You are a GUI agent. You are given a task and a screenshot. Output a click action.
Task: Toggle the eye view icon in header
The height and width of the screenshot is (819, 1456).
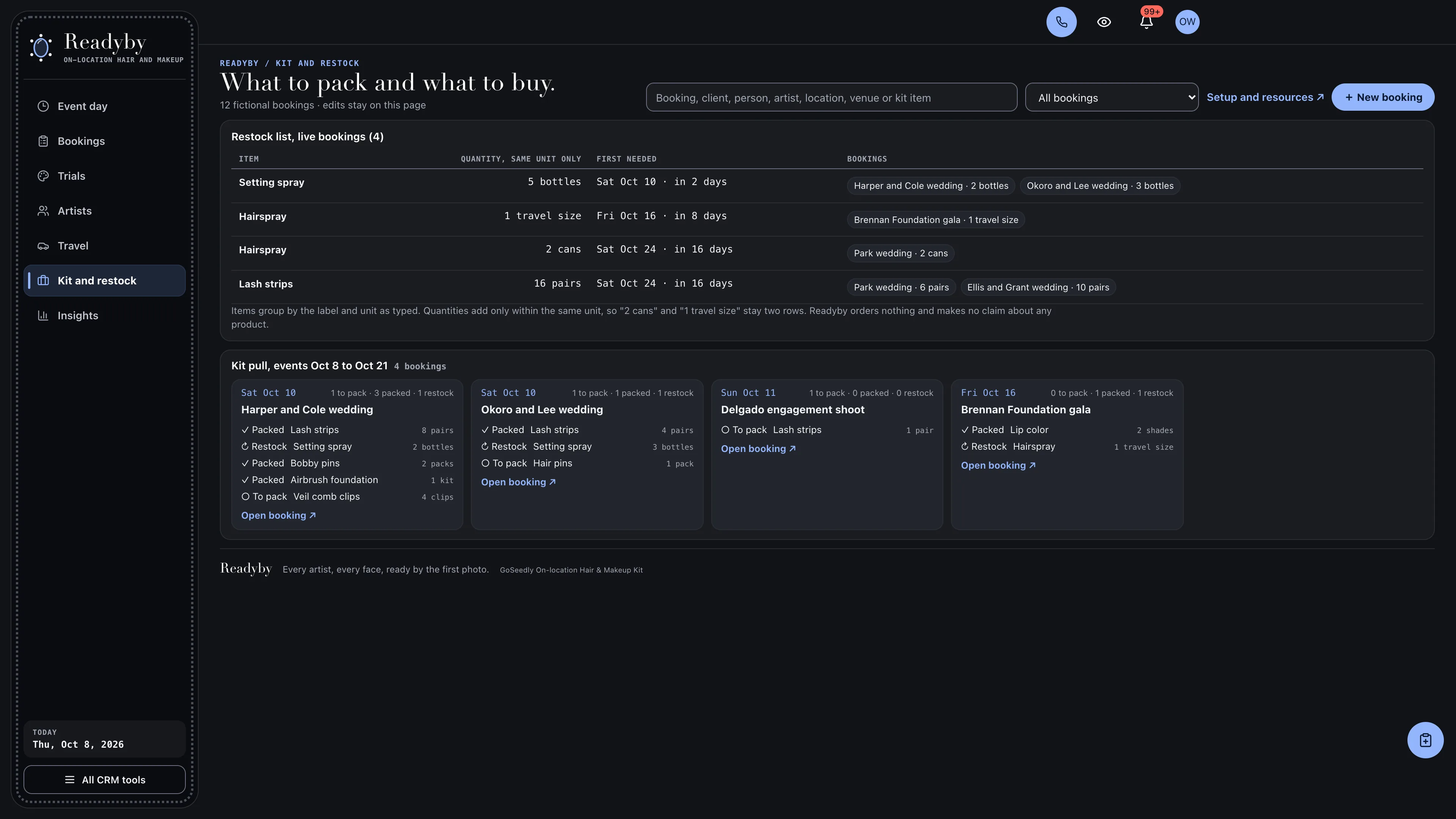[x=1104, y=22]
